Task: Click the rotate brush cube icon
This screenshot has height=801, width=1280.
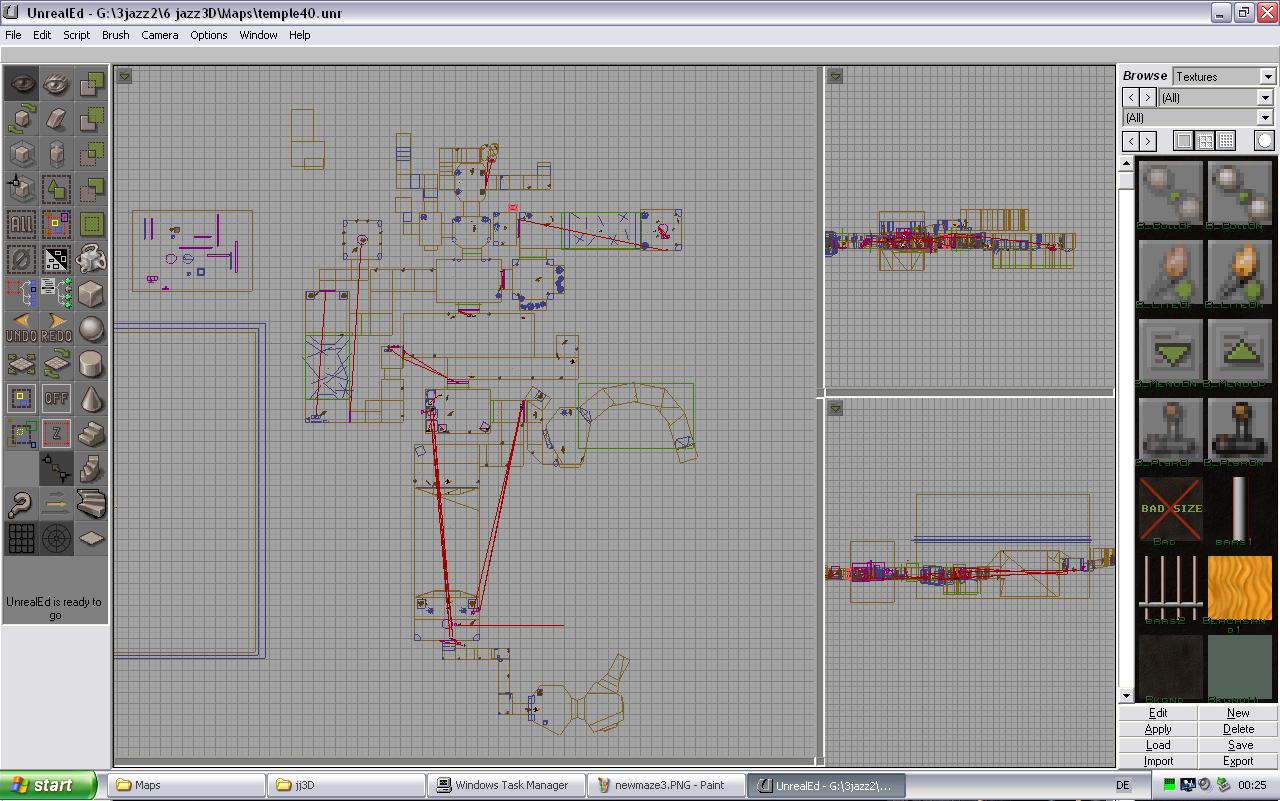Action: [21, 120]
